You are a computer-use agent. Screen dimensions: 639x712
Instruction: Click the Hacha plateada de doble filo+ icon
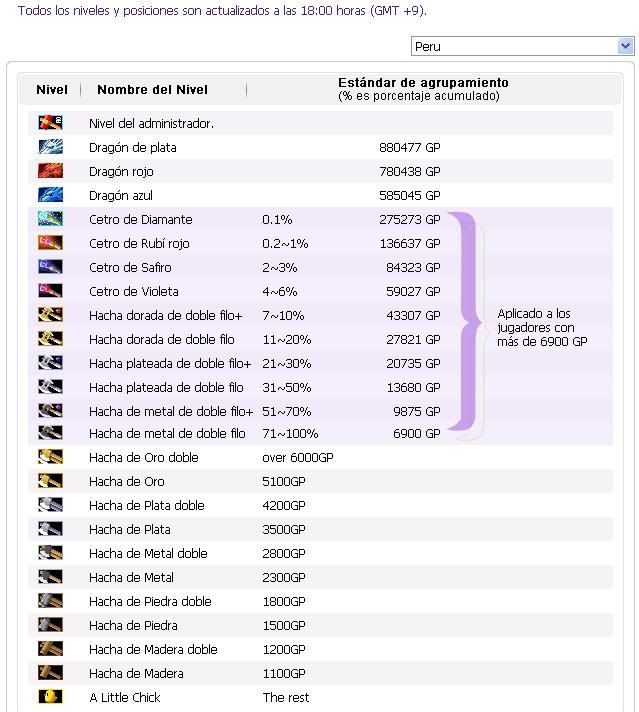coord(50,363)
